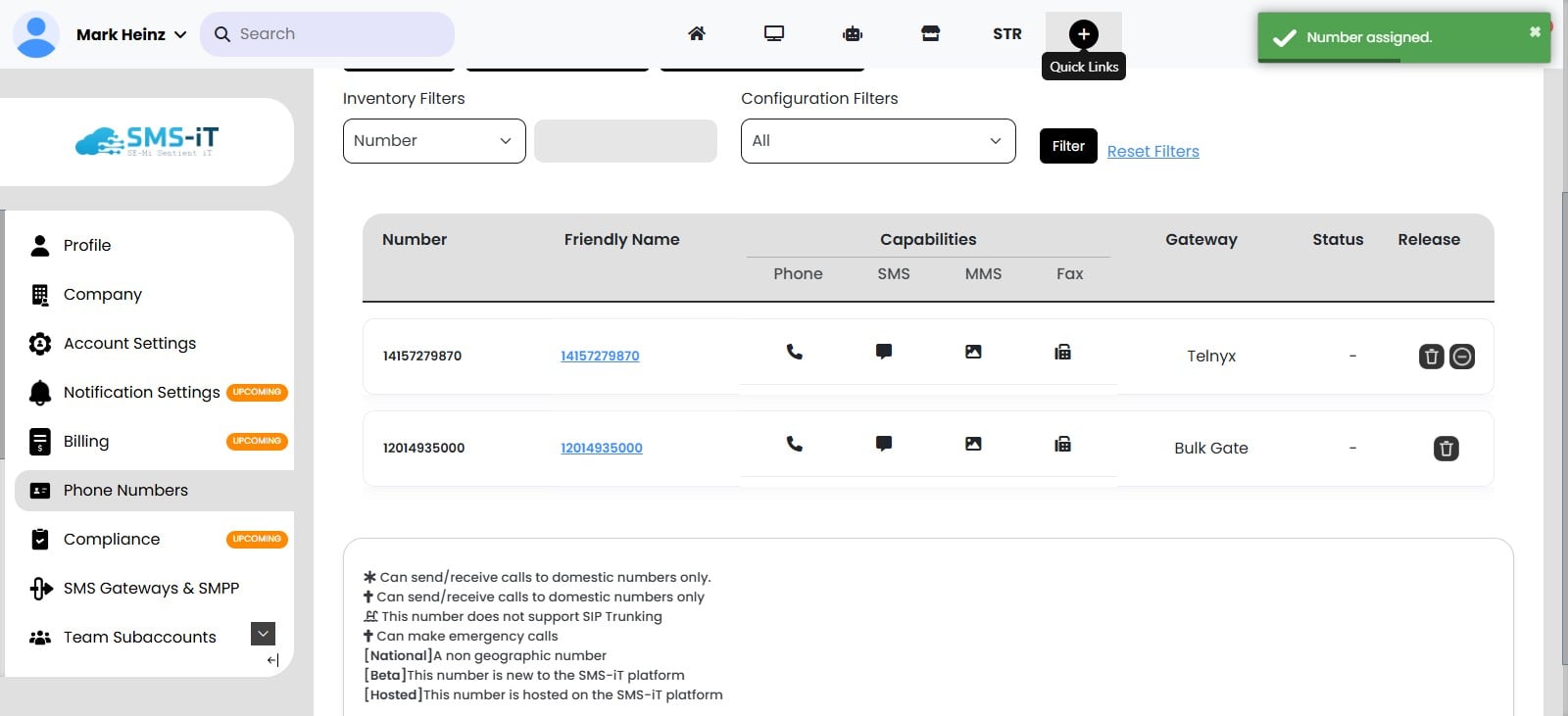Click number cell 12014935000
The height and width of the screenshot is (716, 1568).
coord(423,448)
